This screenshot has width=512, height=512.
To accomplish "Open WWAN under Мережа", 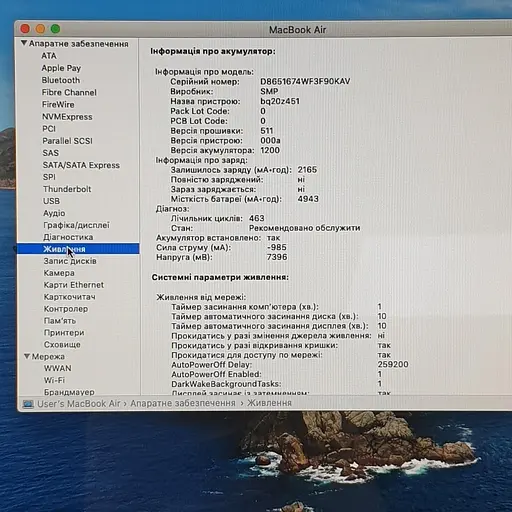I will (58, 368).
